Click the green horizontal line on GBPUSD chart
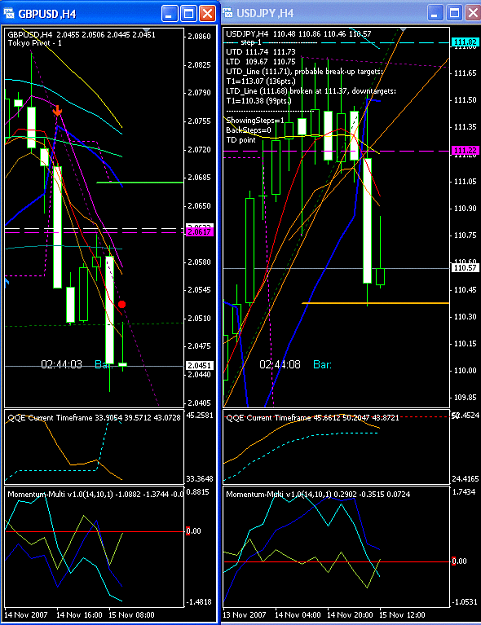Screen dimensions: 481x625 tap(140, 183)
